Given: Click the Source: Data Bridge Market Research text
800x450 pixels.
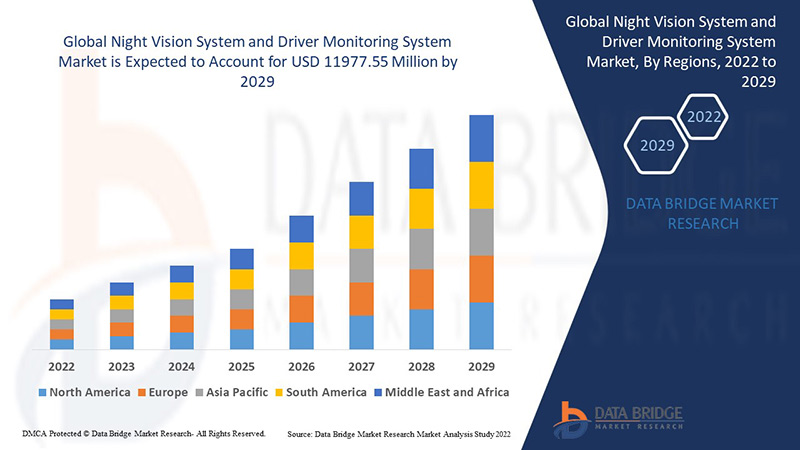Looking at the screenshot, I should pyautogui.click(x=400, y=434).
